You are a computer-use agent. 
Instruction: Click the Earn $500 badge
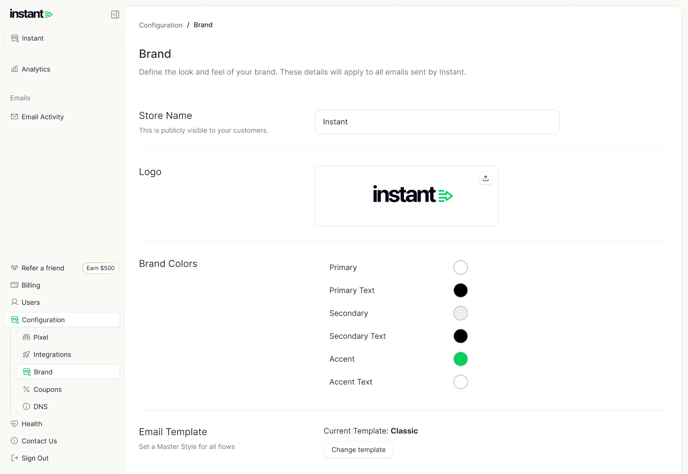100,268
